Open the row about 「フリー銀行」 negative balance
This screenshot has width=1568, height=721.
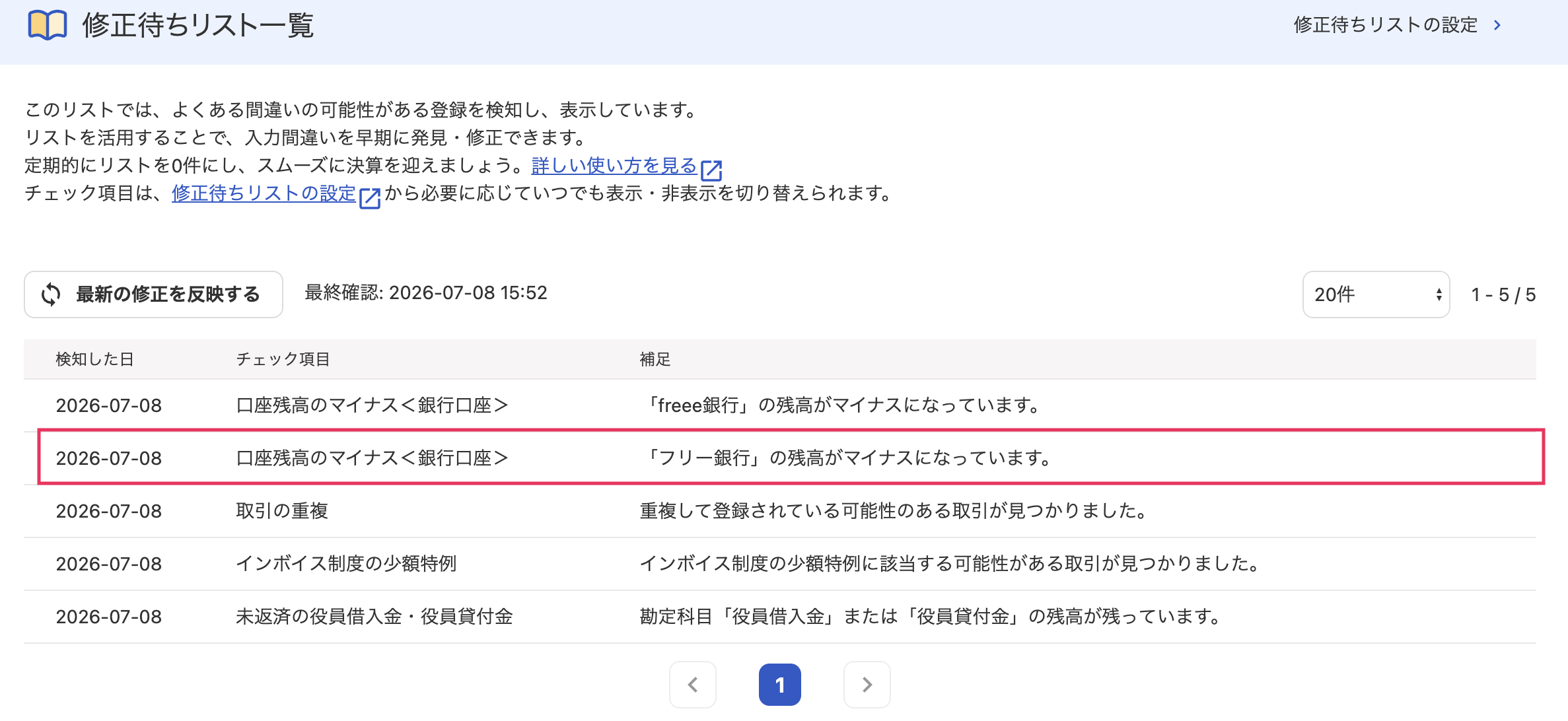click(x=780, y=458)
